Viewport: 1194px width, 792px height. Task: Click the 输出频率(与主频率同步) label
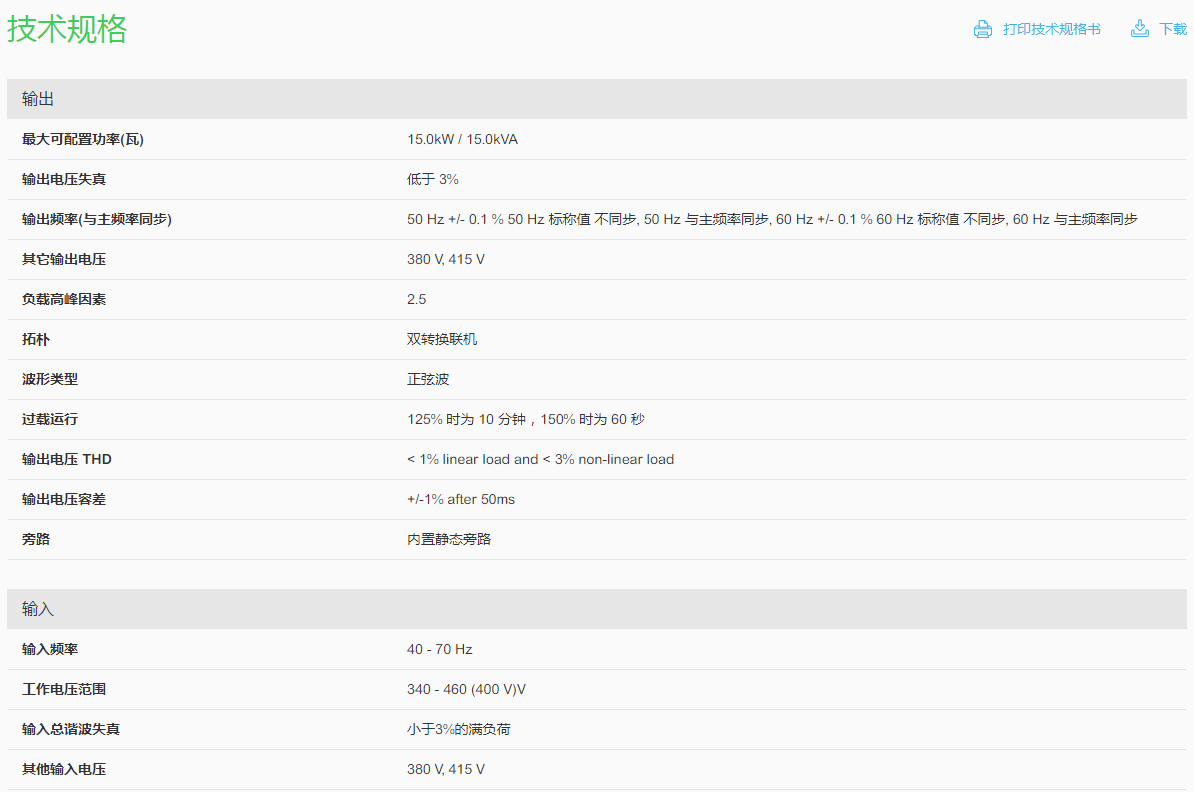(96, 219)
